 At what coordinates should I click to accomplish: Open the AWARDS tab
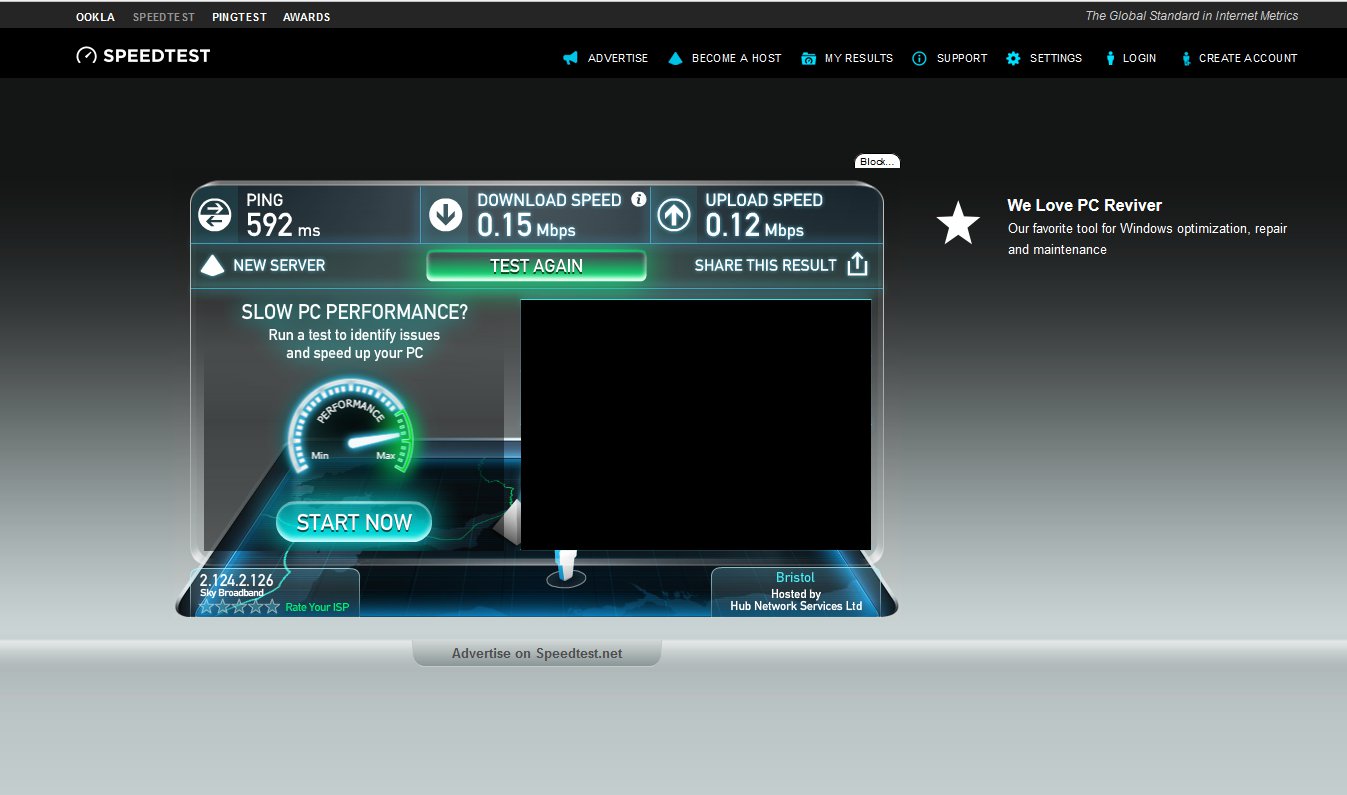point(306,17)
